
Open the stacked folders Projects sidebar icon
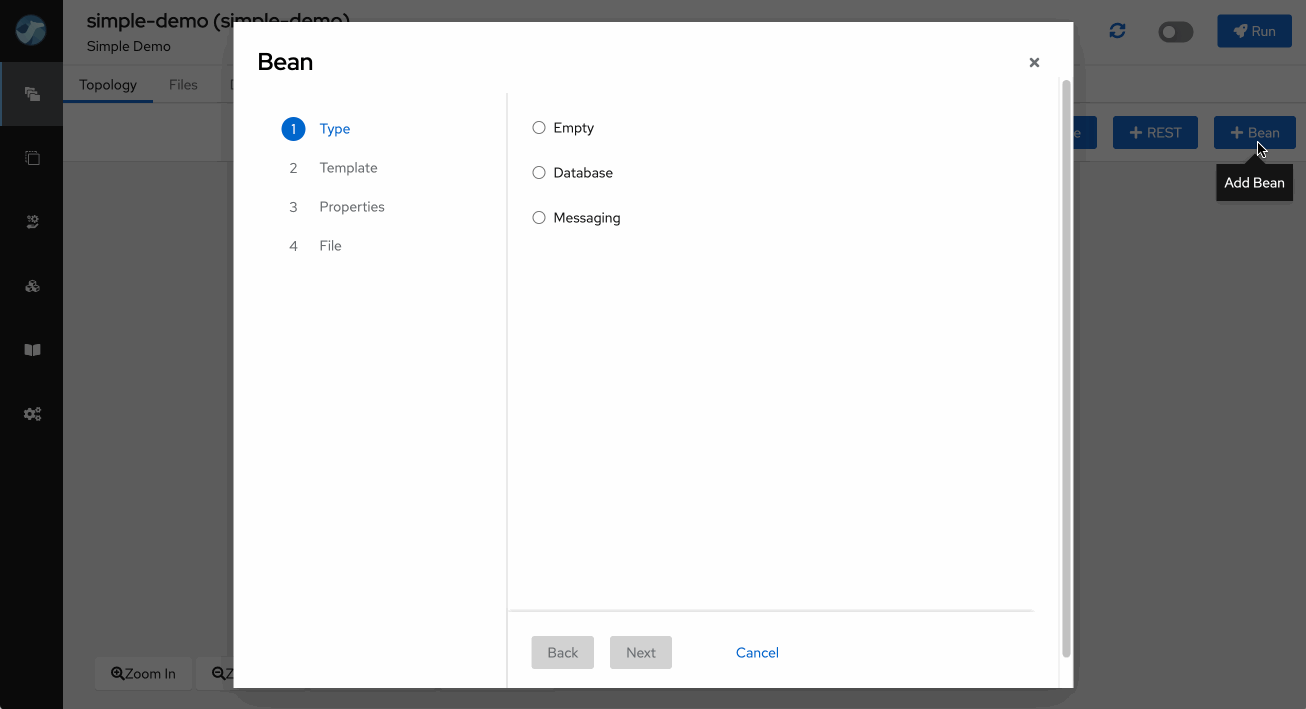point(32,94)
